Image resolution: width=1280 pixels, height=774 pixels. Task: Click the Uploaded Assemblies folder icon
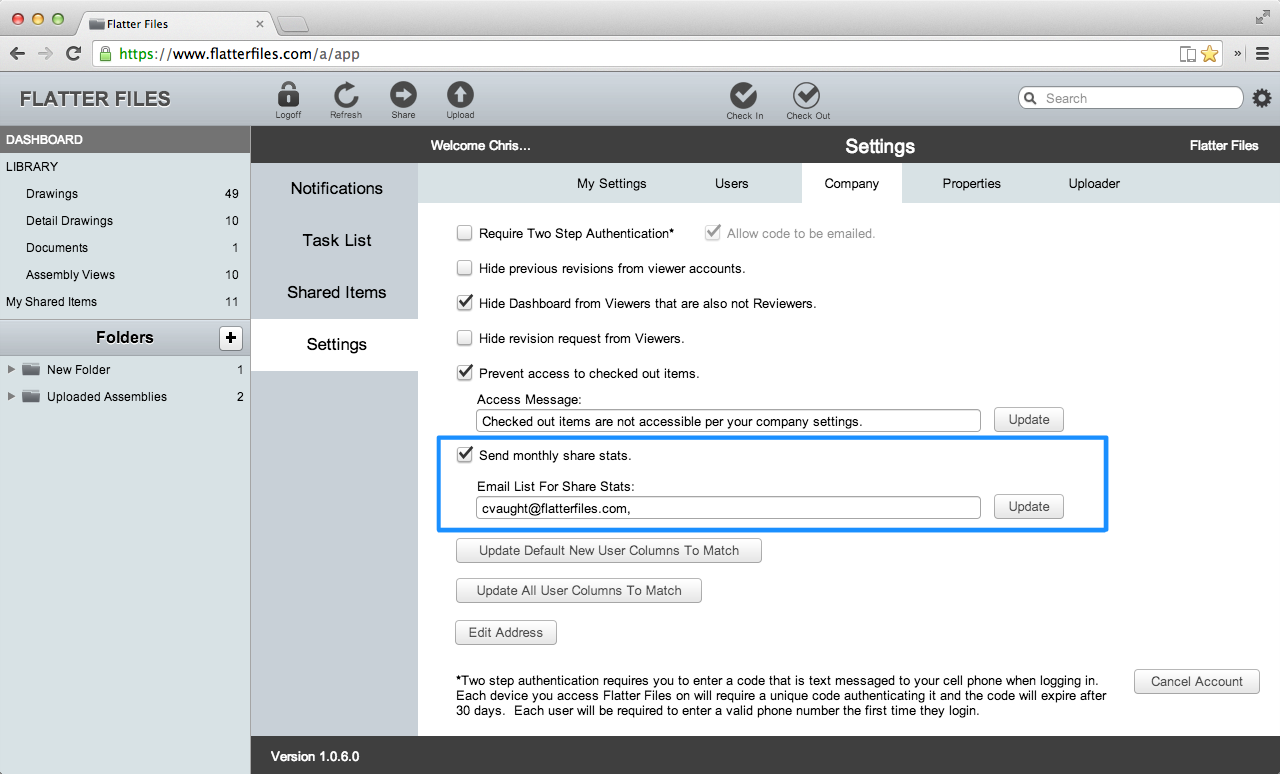(x=31, y=397)
